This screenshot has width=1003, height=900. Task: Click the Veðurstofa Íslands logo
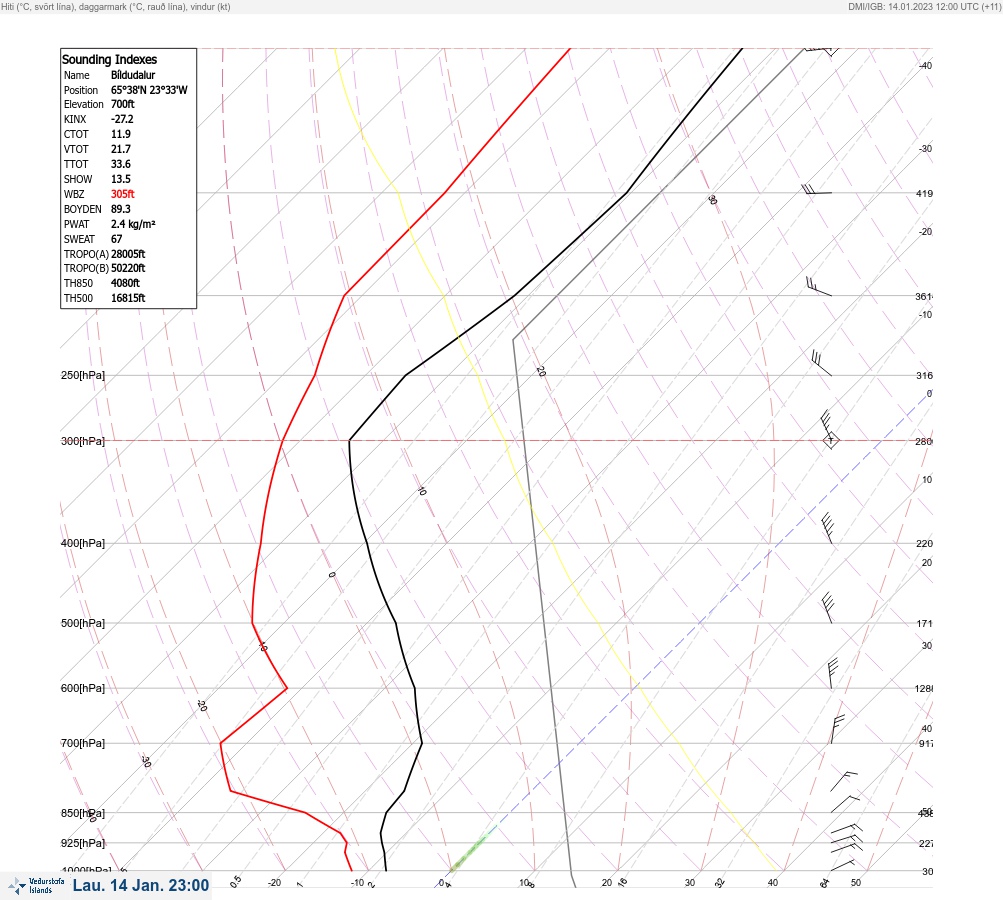[36, 885]
